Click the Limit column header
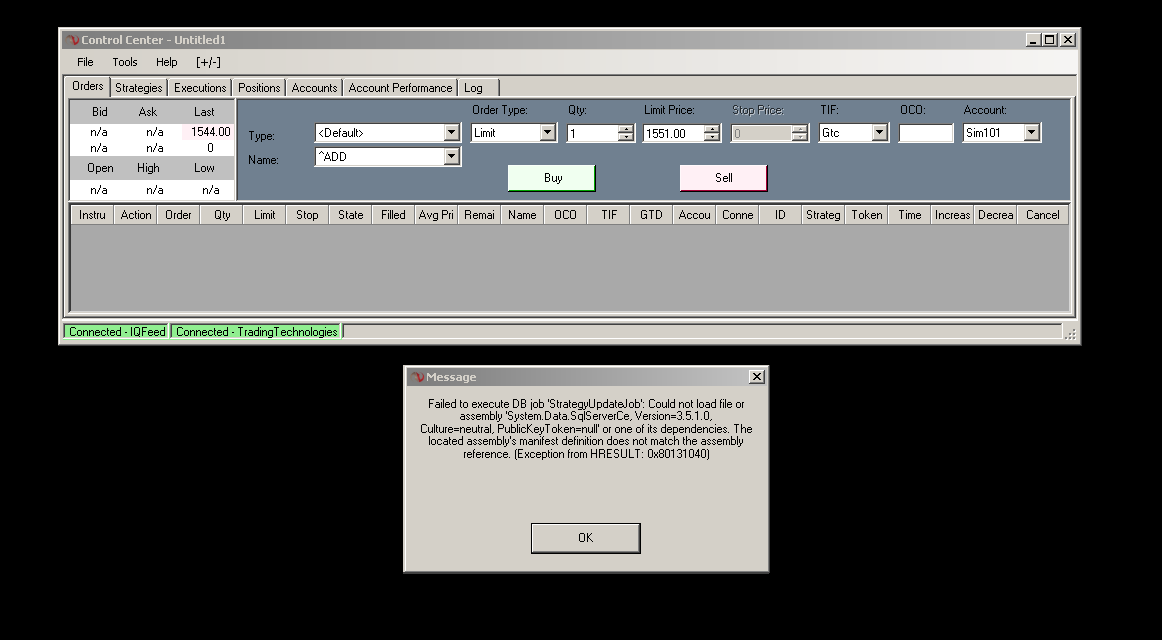The height and width of the screenshot is (640, 1162). coord(265,215)
